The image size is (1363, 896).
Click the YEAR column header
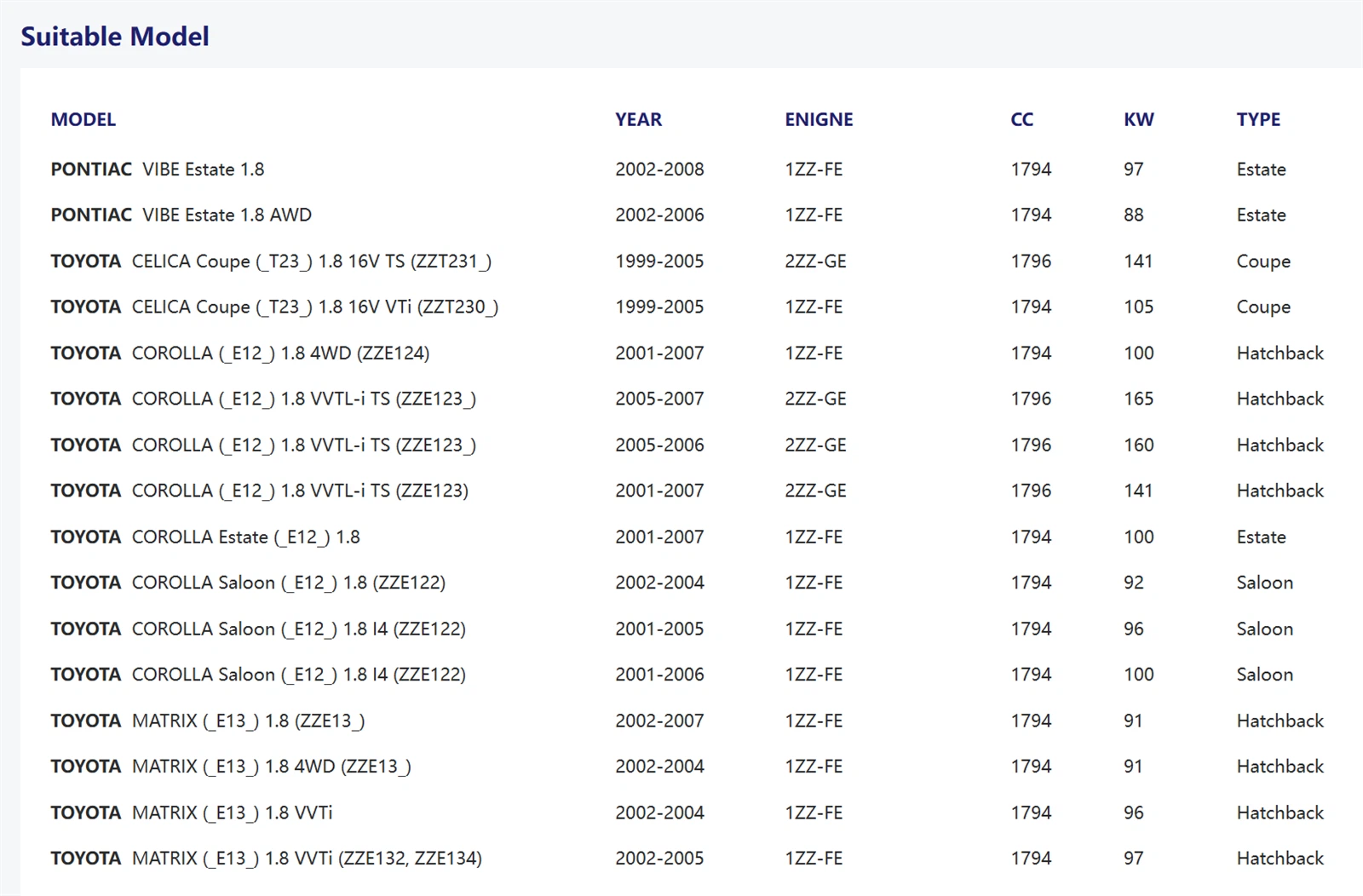tap(639, 119)
